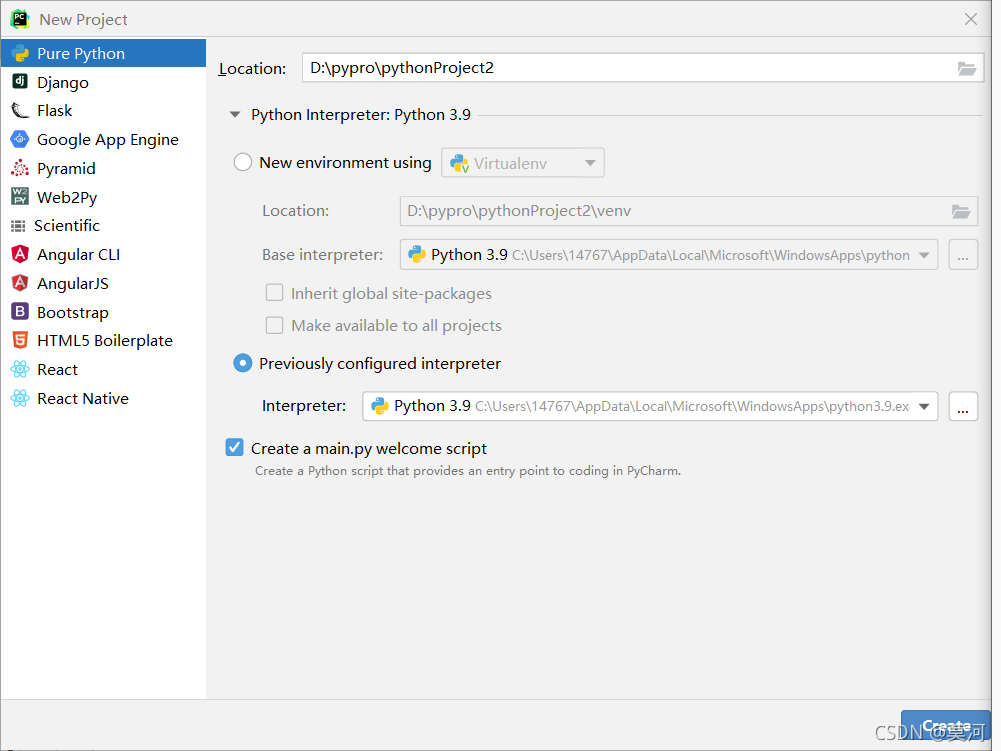Select Django project type
Viewport: 1001px width, 751px height.
(x=103, y=82)
